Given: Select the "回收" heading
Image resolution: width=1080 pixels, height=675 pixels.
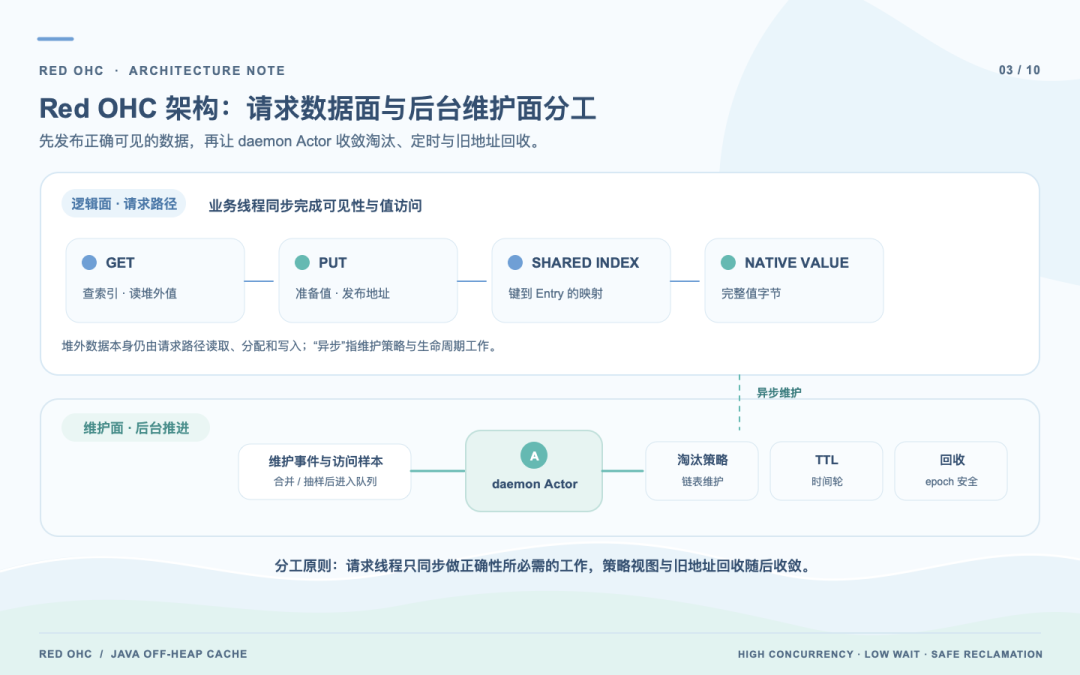Looking at the screenshot, I should pos(952,460).
